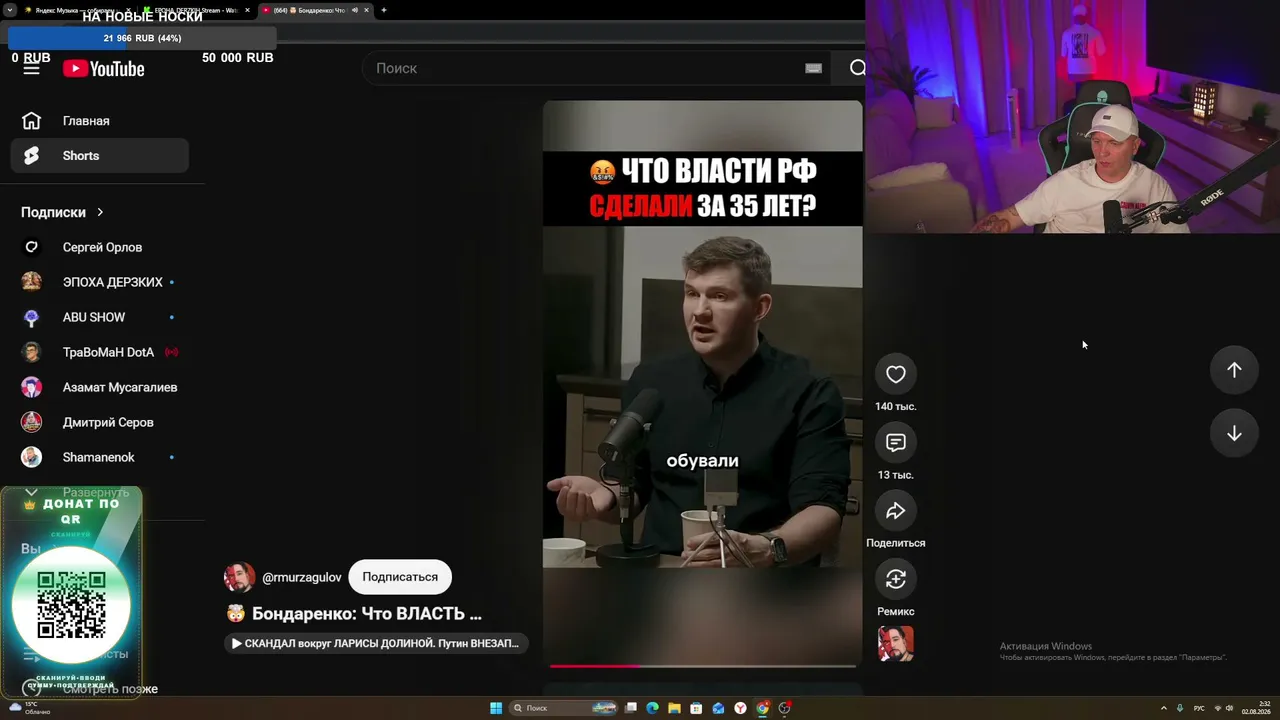Close the EPOHA DERZKIH Stream tab

247,10
